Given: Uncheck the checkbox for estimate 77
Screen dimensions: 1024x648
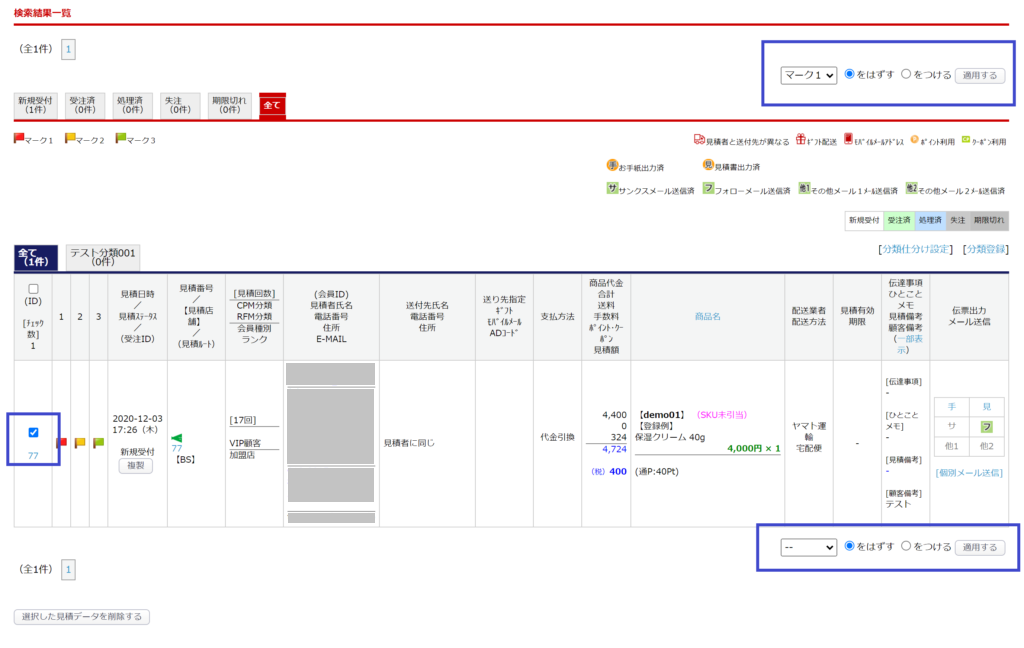Looking at the screenshot, I should tap(33, 432).
